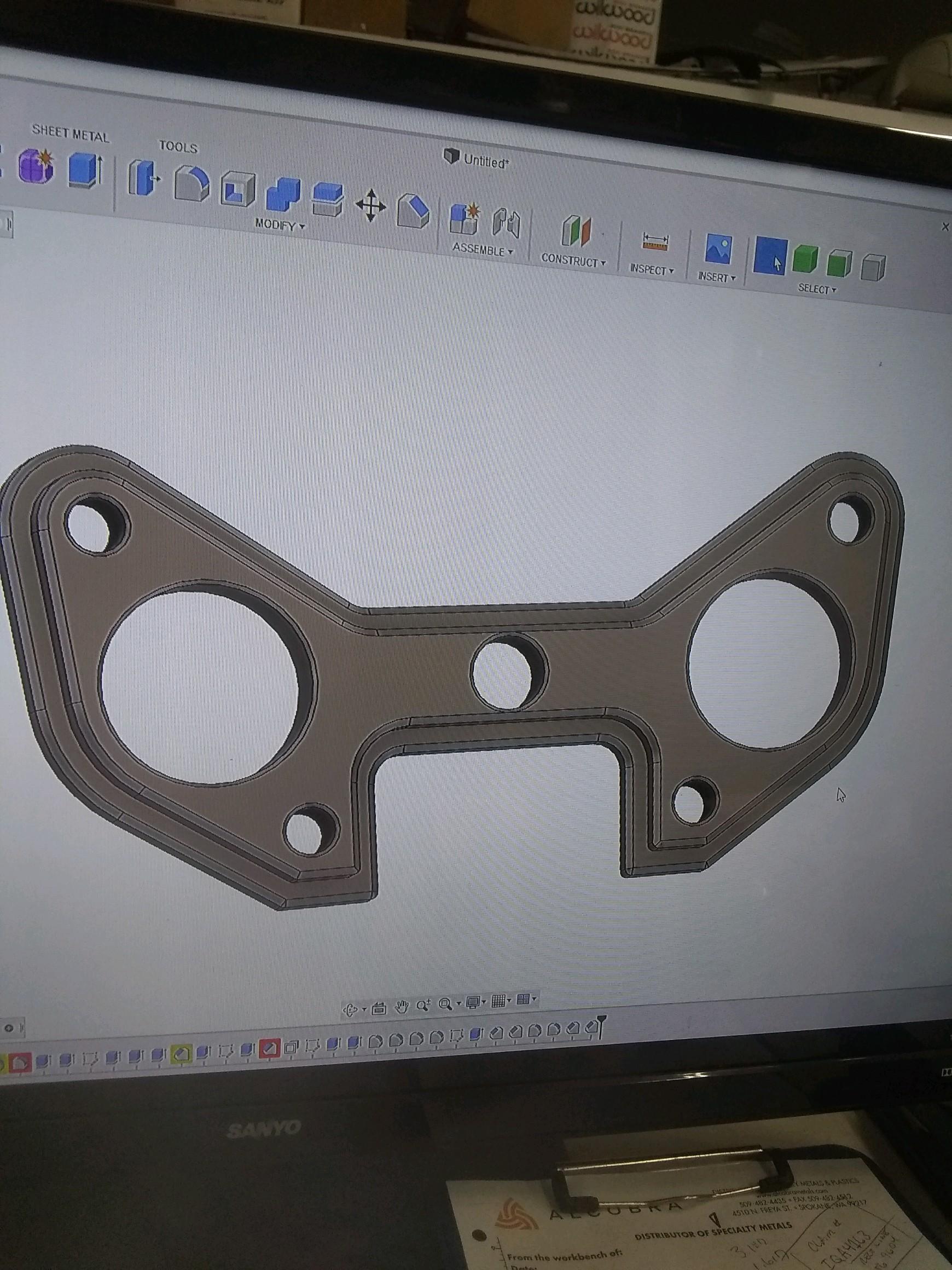Click the gray cube select icon
The height and width of the screenshot is (1270, 952).
pos(873,267)
